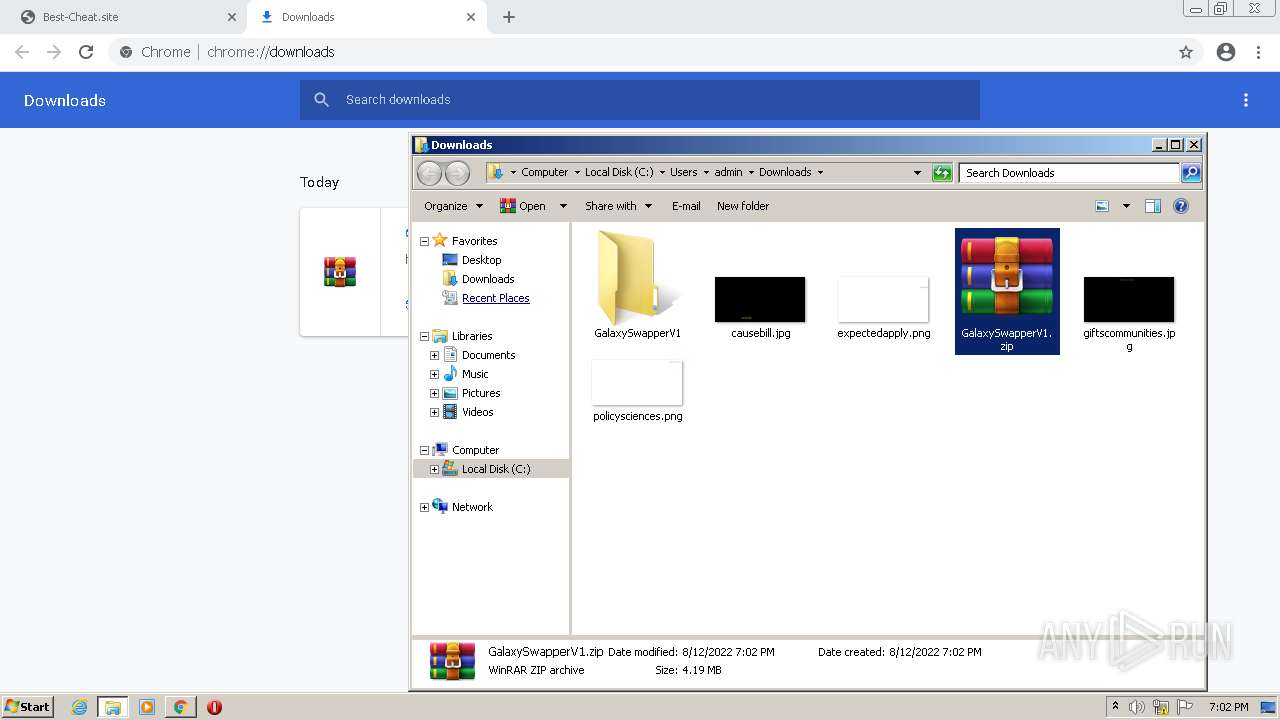Select Downloads in Favorites
This screenshot has height=720, width=1280.
click(488, 279)
